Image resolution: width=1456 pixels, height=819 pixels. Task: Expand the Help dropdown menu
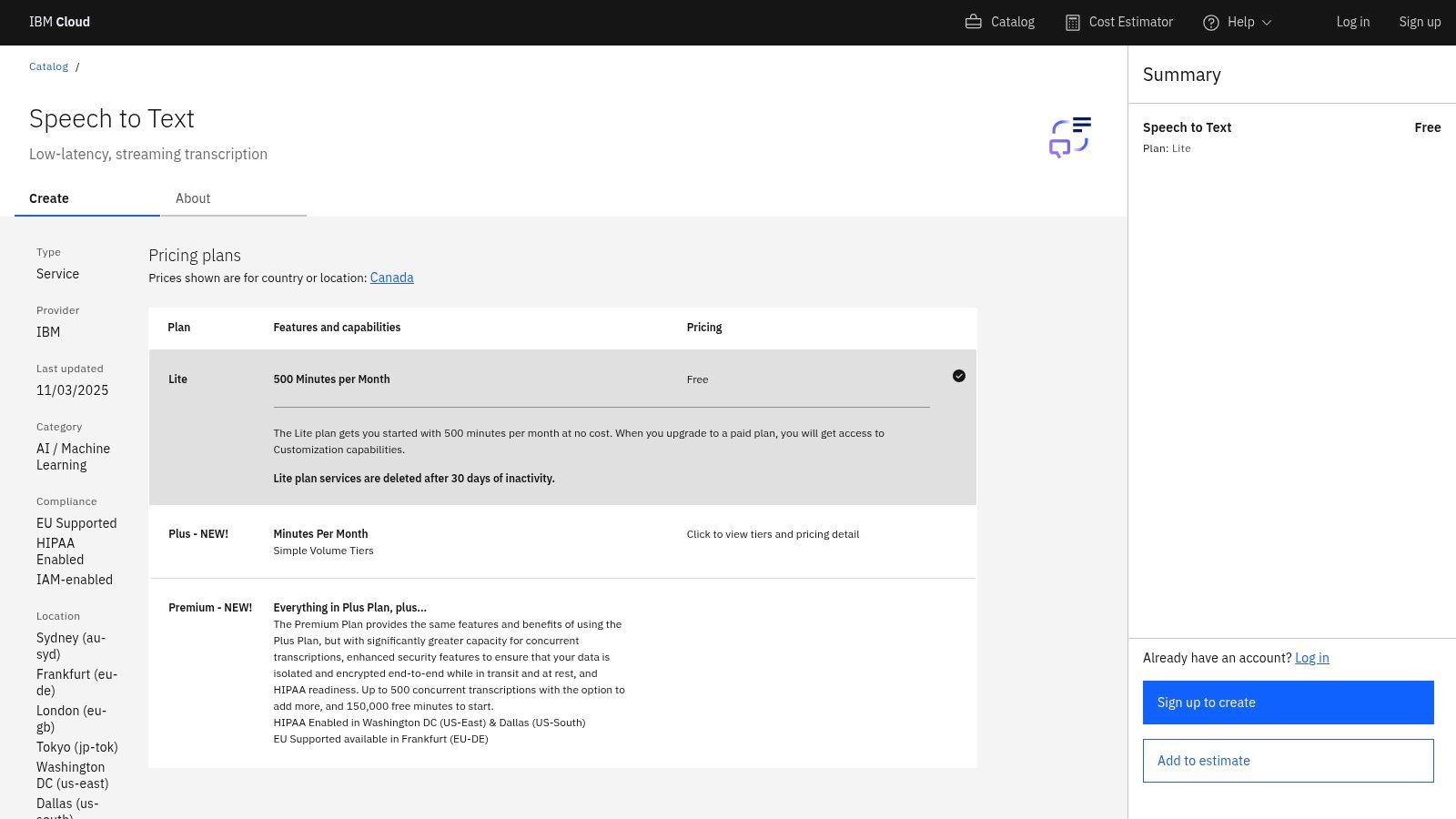pyautogui.click(x=1265, y=22)
